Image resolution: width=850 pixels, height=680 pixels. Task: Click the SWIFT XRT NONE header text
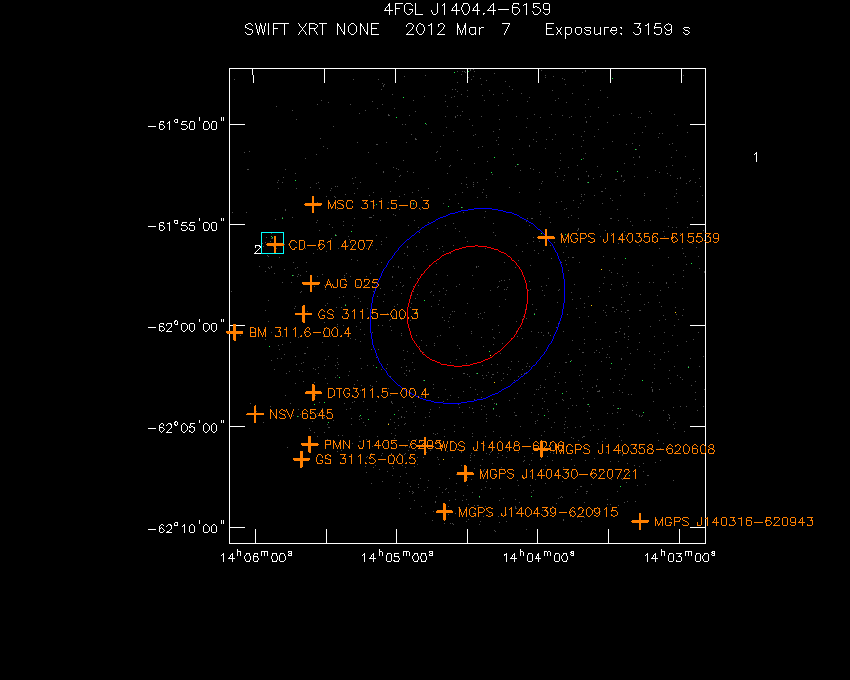coord(312,29)
